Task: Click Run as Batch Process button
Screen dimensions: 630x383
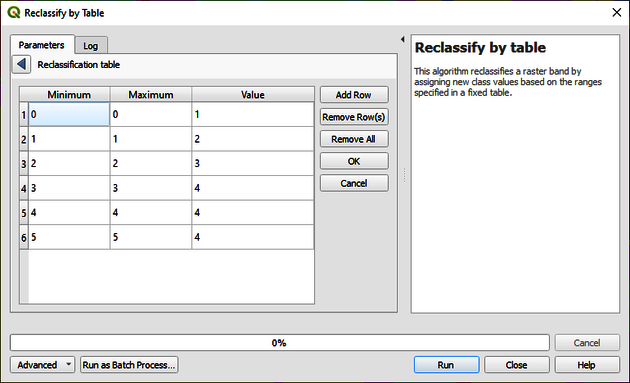Action: click(x=129, y=365)
